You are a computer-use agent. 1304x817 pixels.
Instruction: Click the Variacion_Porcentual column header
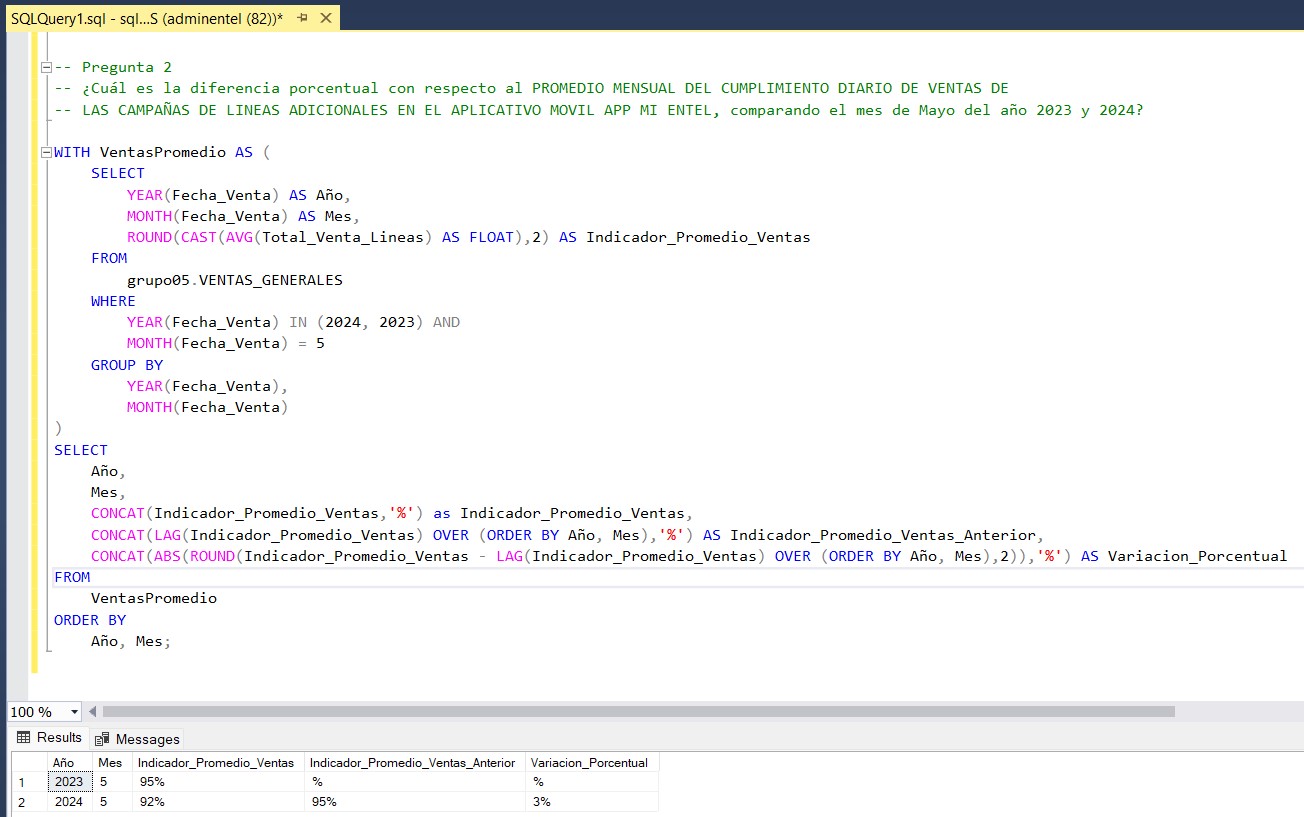(x=589, y=762)
